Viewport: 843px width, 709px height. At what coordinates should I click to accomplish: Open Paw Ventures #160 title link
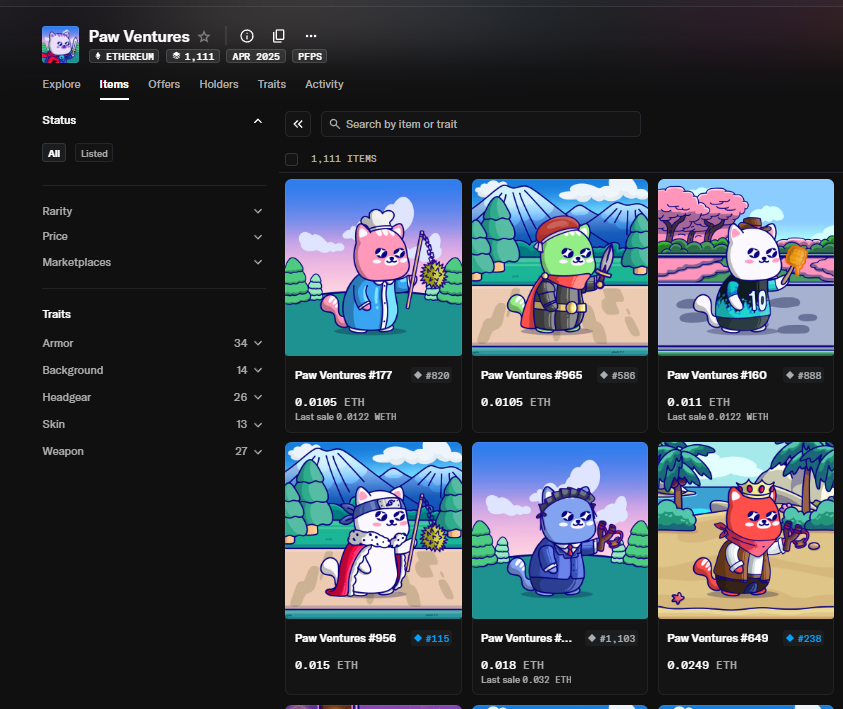tap(717, 375)
